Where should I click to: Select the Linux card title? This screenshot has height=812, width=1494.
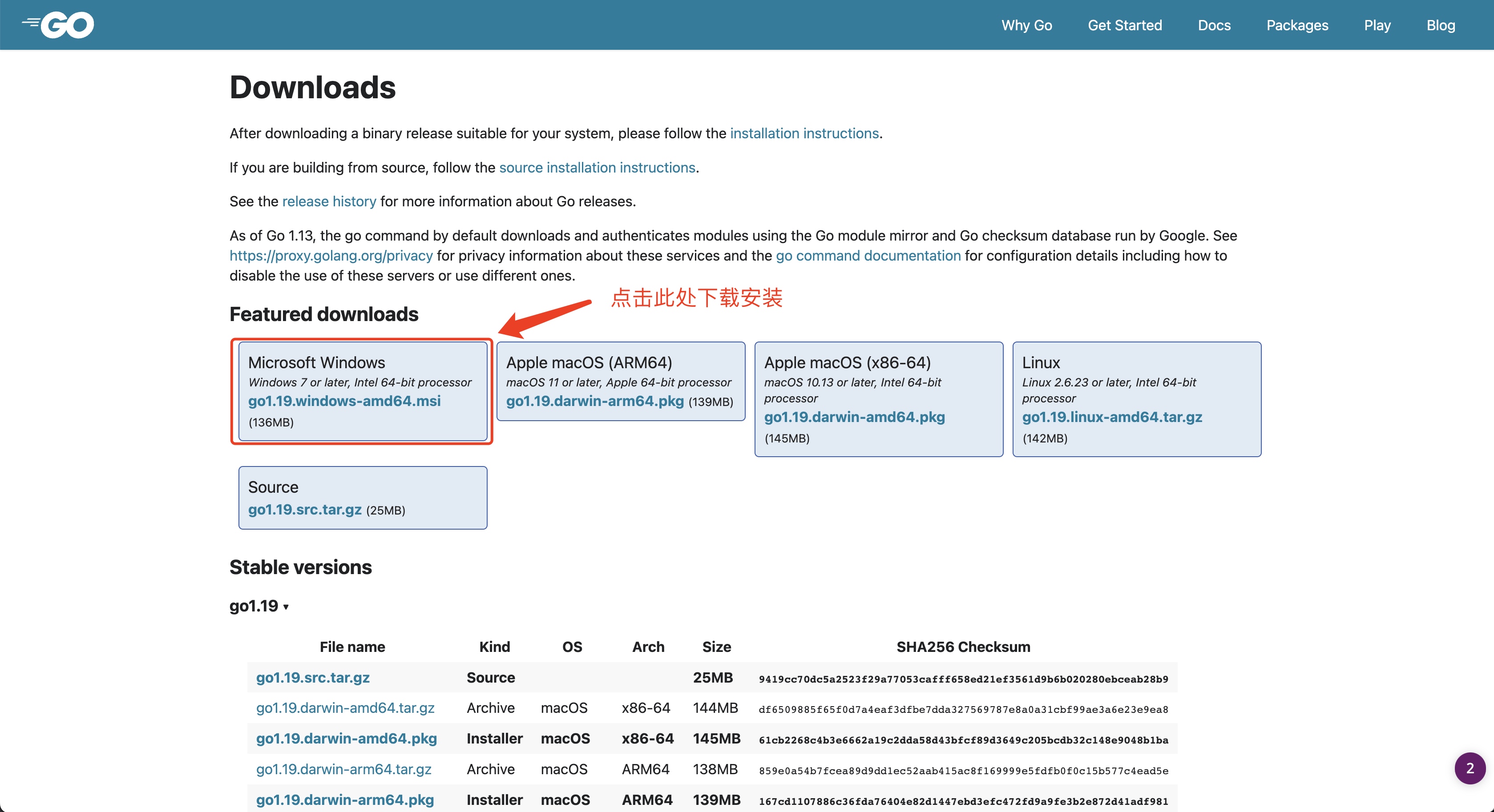coord(1041,363)
